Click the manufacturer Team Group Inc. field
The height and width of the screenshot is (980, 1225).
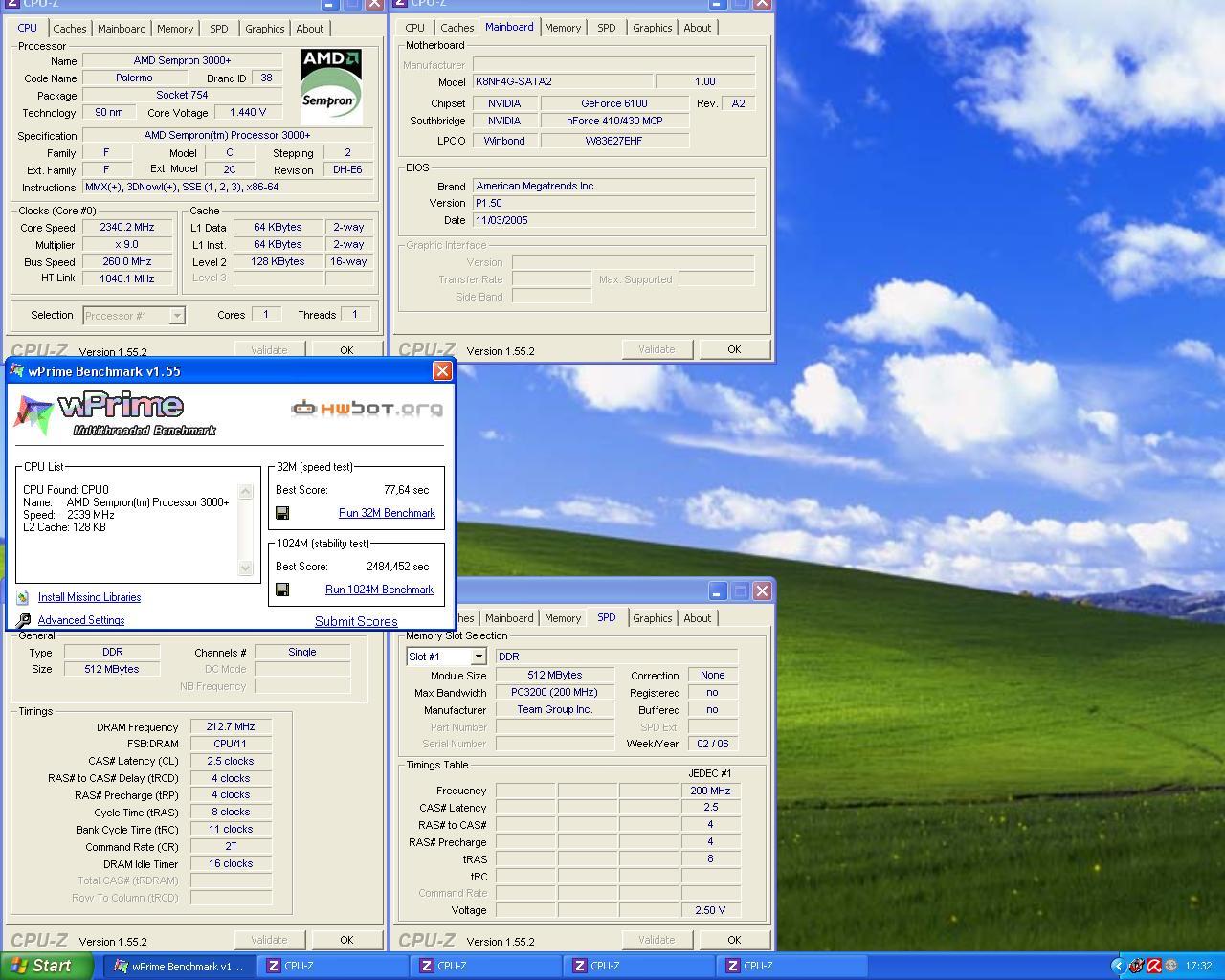coord(554,710)
